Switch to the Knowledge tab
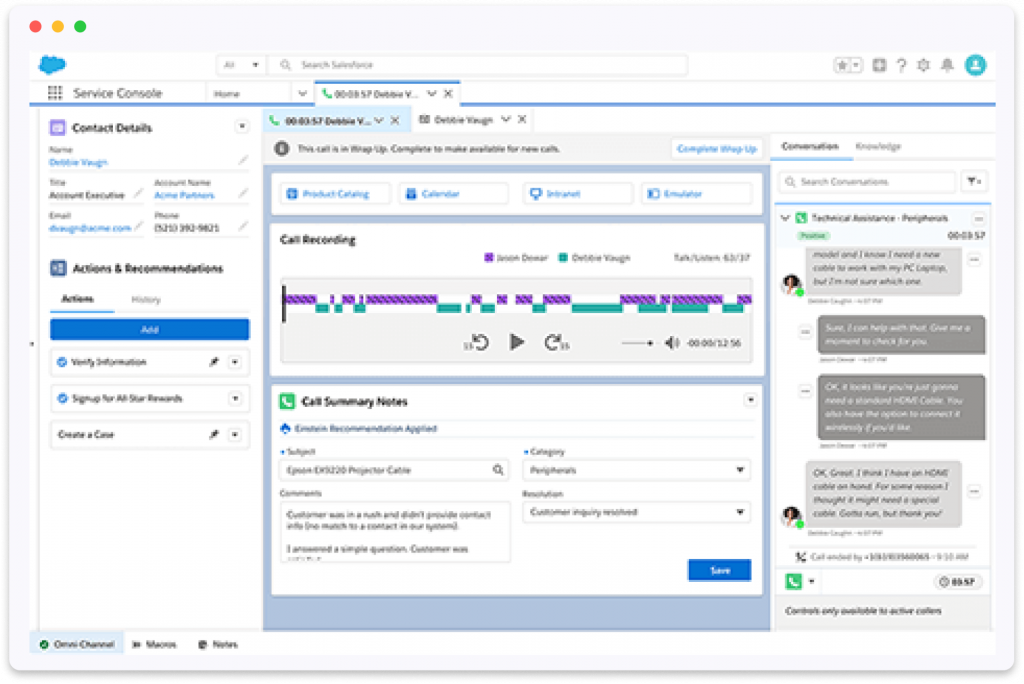The height and width of the screenshot is (684, 1024). pyautogui.click(x=880, y=146)
